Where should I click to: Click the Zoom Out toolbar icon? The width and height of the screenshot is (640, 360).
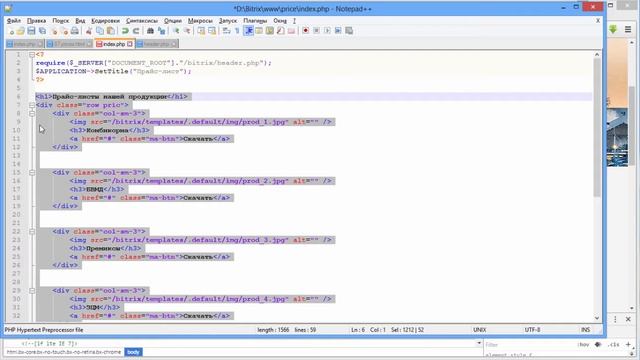tap(187, 31)
